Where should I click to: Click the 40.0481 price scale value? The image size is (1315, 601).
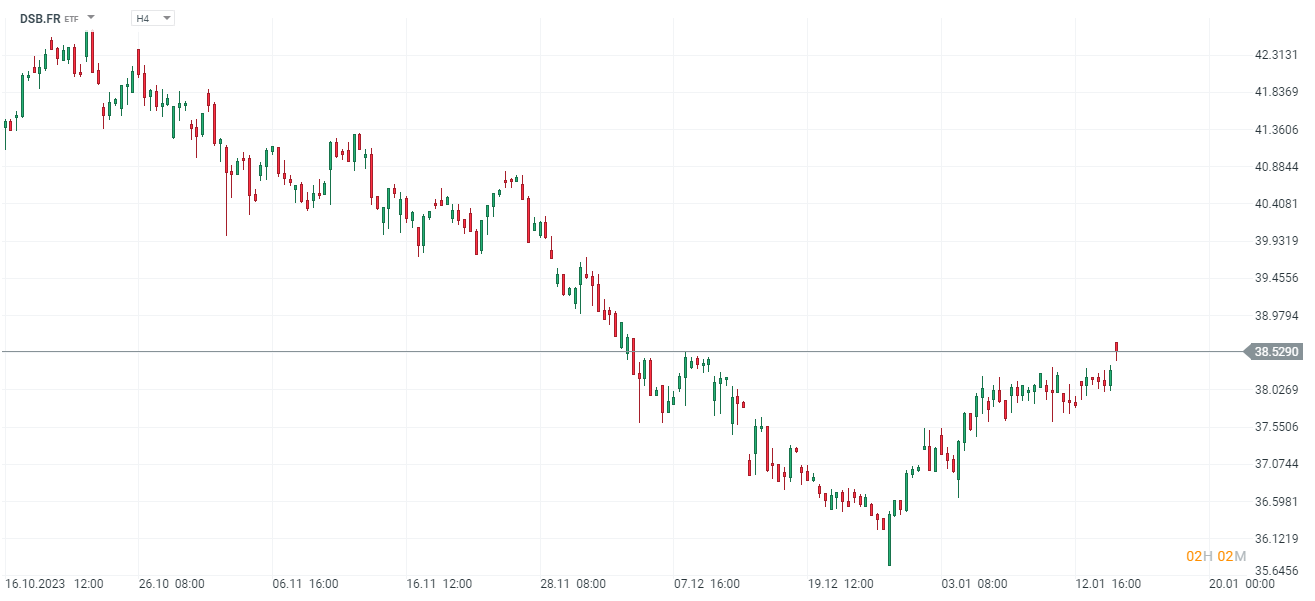[1276, 204]
